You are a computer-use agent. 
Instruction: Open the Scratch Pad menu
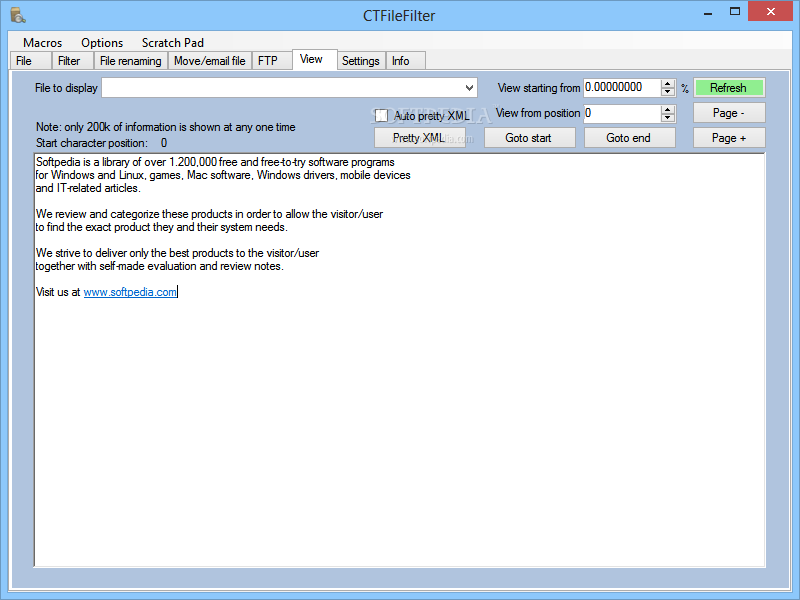pos(172,43)
